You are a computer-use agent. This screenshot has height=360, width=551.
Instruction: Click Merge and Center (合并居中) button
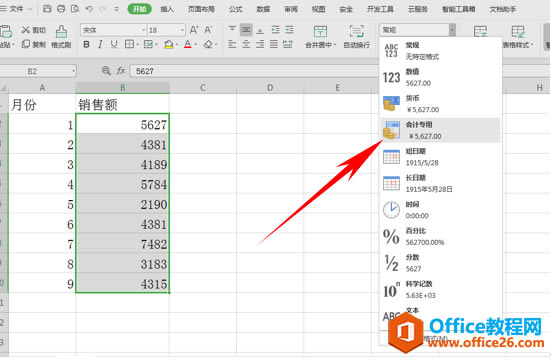pos(320,37)
